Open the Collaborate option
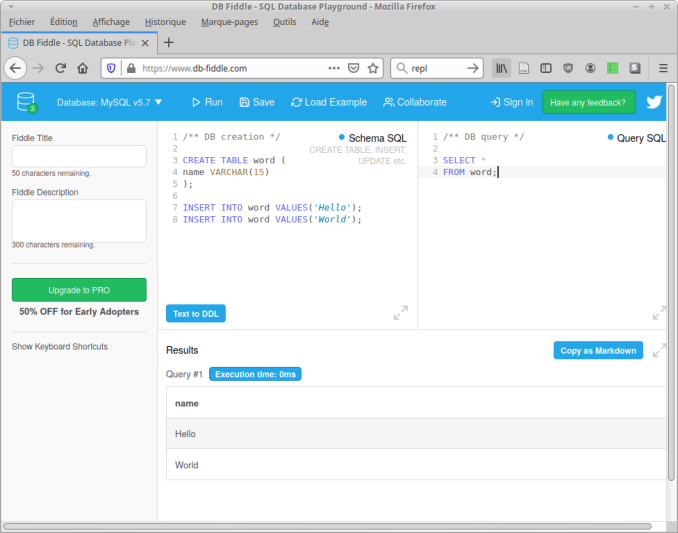Image resolution: width=678 pixels, height=533 pixels. point(415,102)
